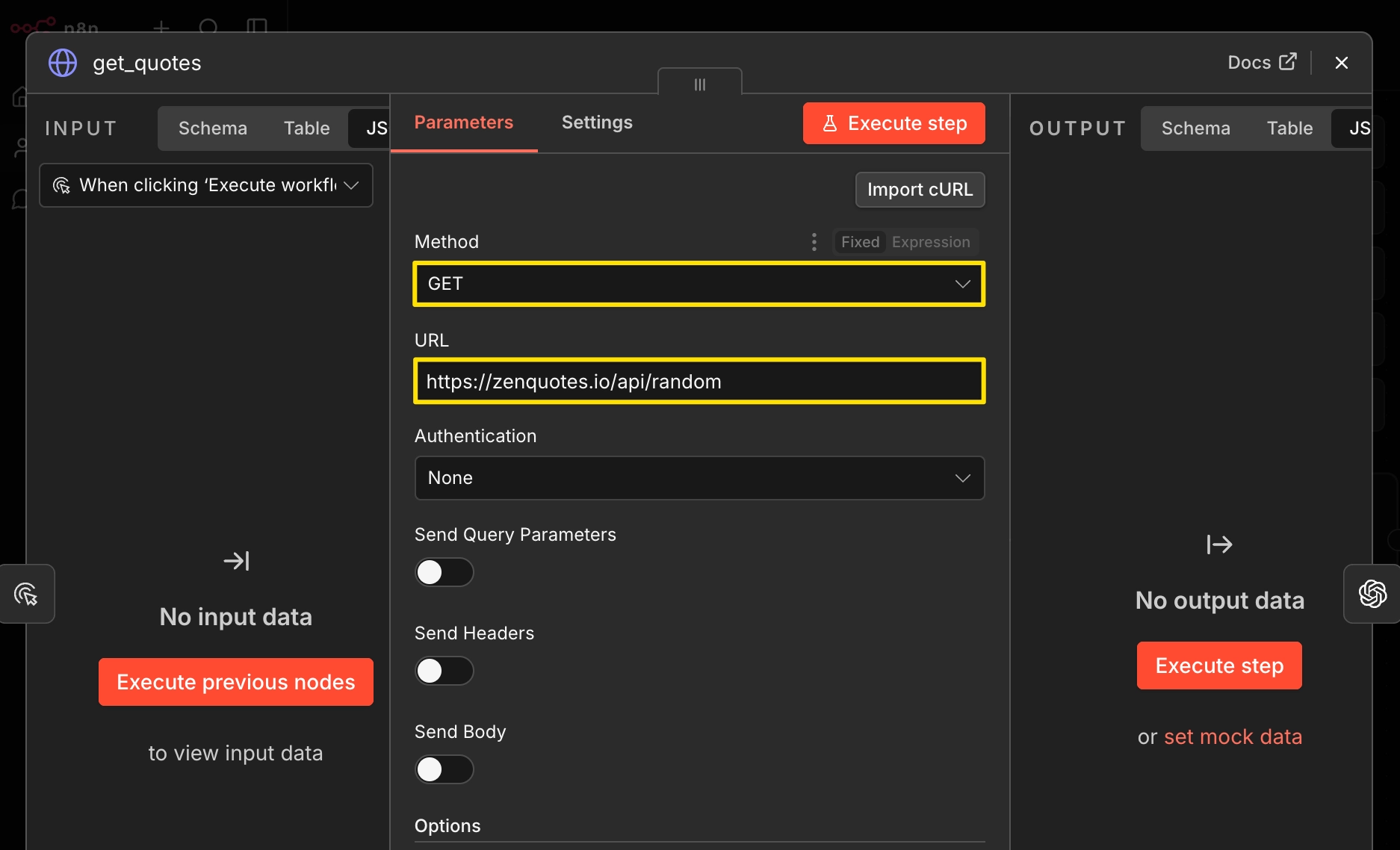Click Execute previous nodes button
The image size is (1400, 850).
point(236,682)
